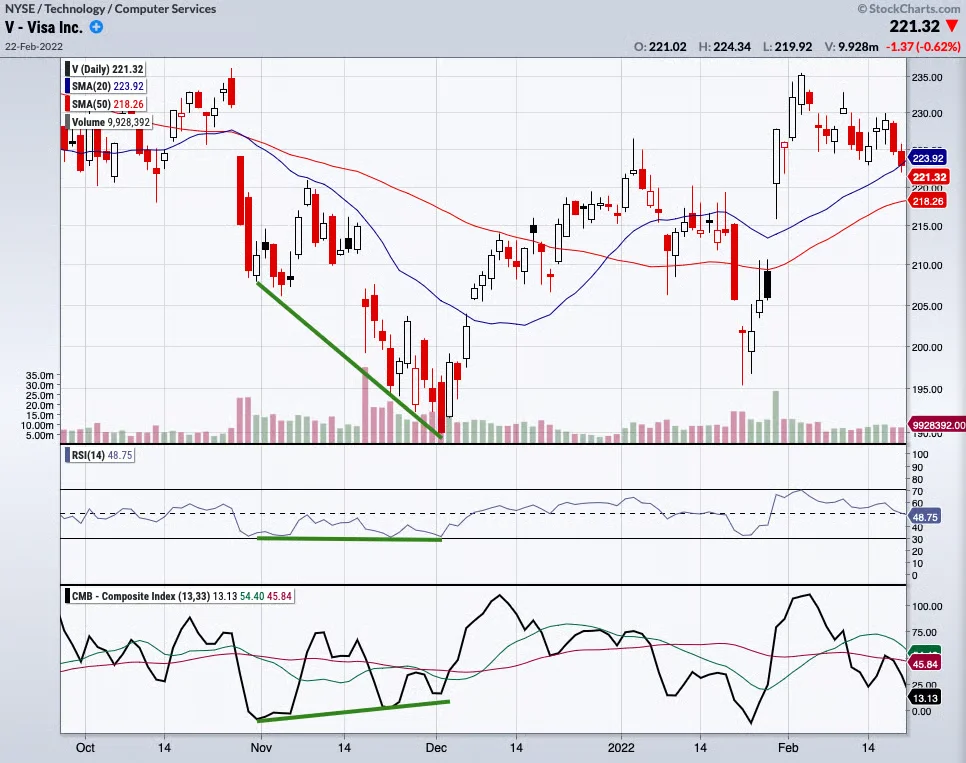Image resolution: width=966 pixels, height=763 pixels.
Task: Click the 45.84 composite index axis tag
Action: [x=925, y=664]
